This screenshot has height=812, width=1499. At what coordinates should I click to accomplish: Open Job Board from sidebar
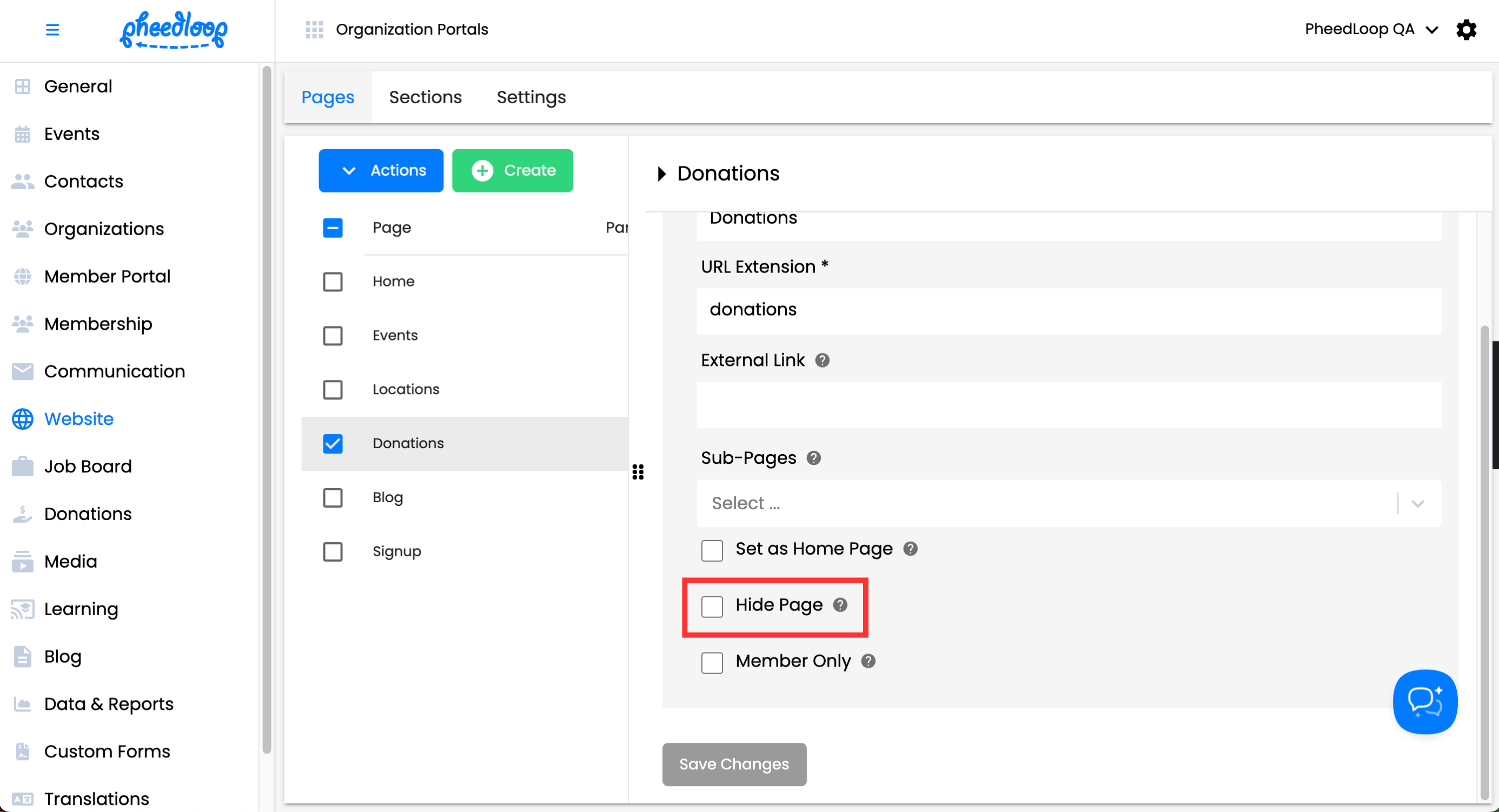pos(88,467)
